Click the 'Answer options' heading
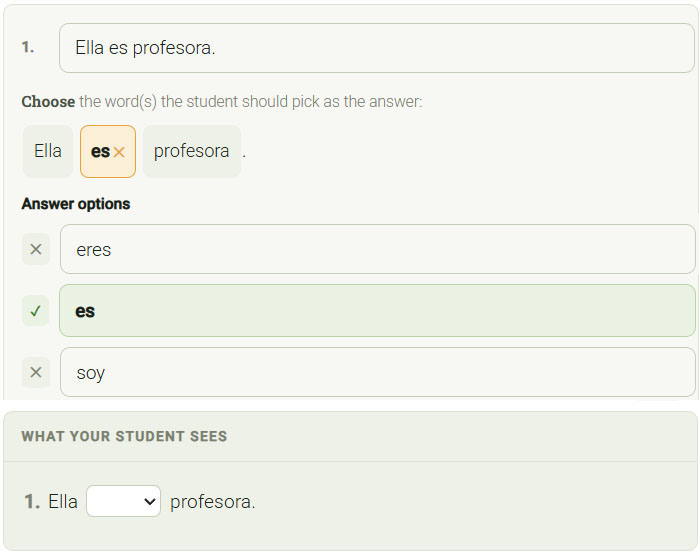The image size is (700, 555). click(x=76, y=204)
